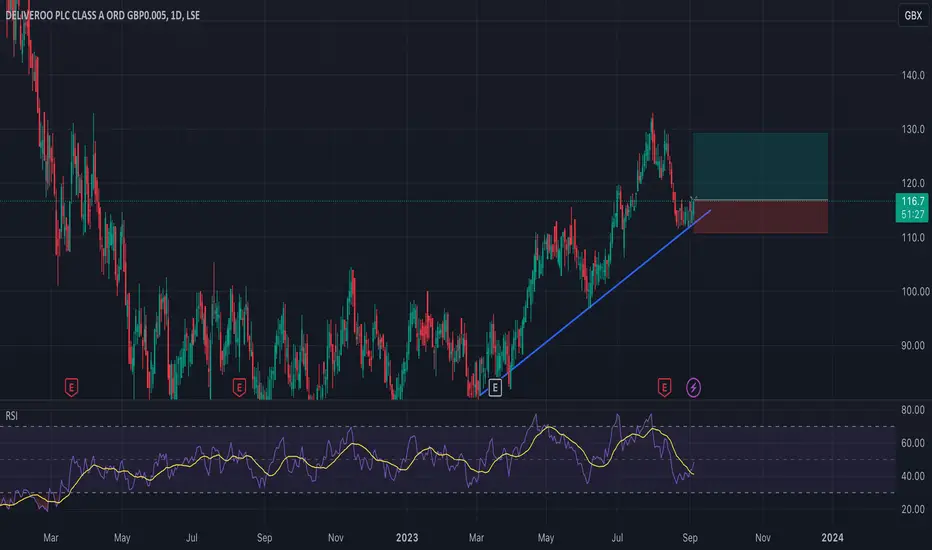Click the 130.0 price axis label
This screenshot has width=932, height=550.
tap(913, 129)
